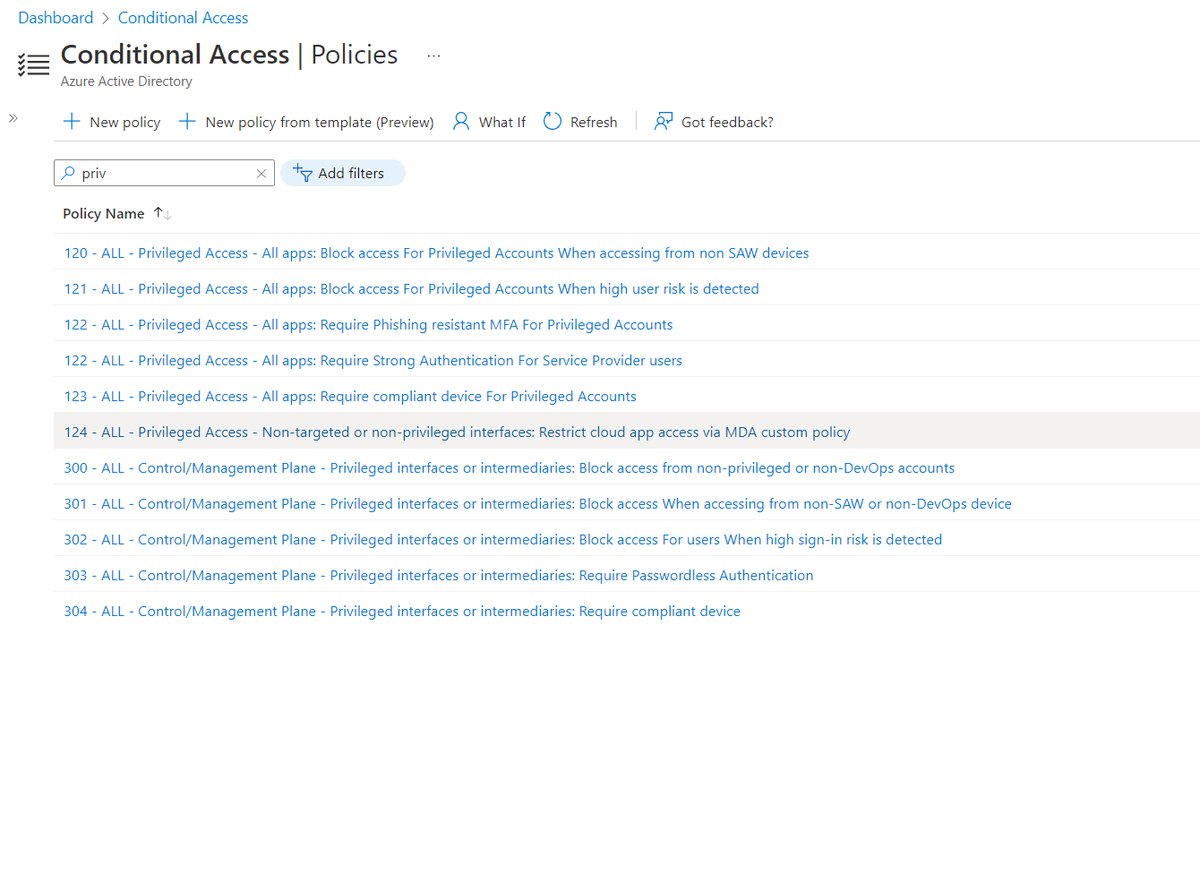Open policy 121 high user risk block

coord(411,289)
